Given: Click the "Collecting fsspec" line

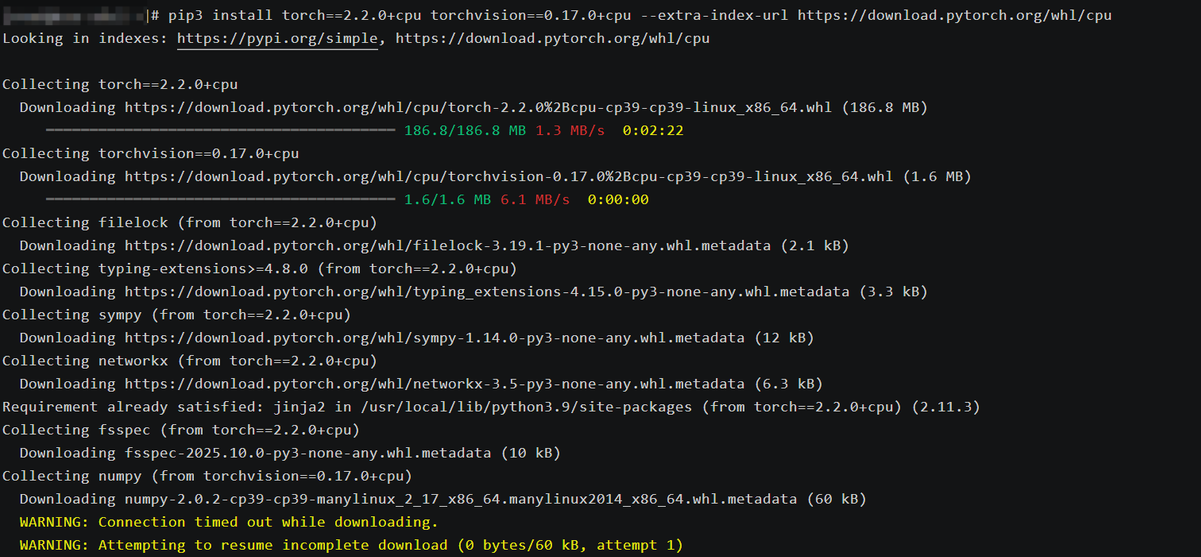Looking at the screenshot, I should click(181, 429).
